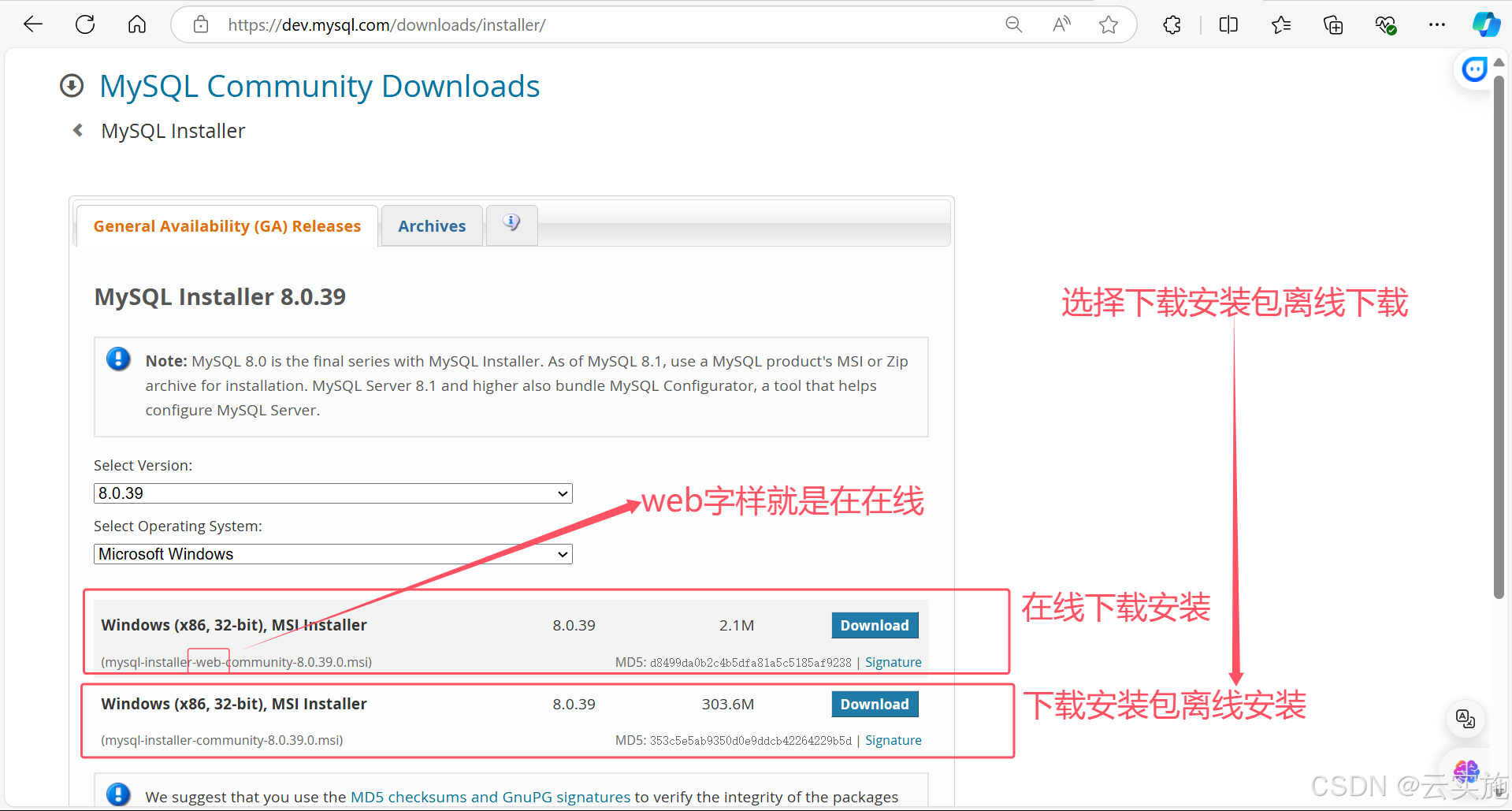Click the scrollbar up arrow
1512x811 pixels.
coord(1499,62)
